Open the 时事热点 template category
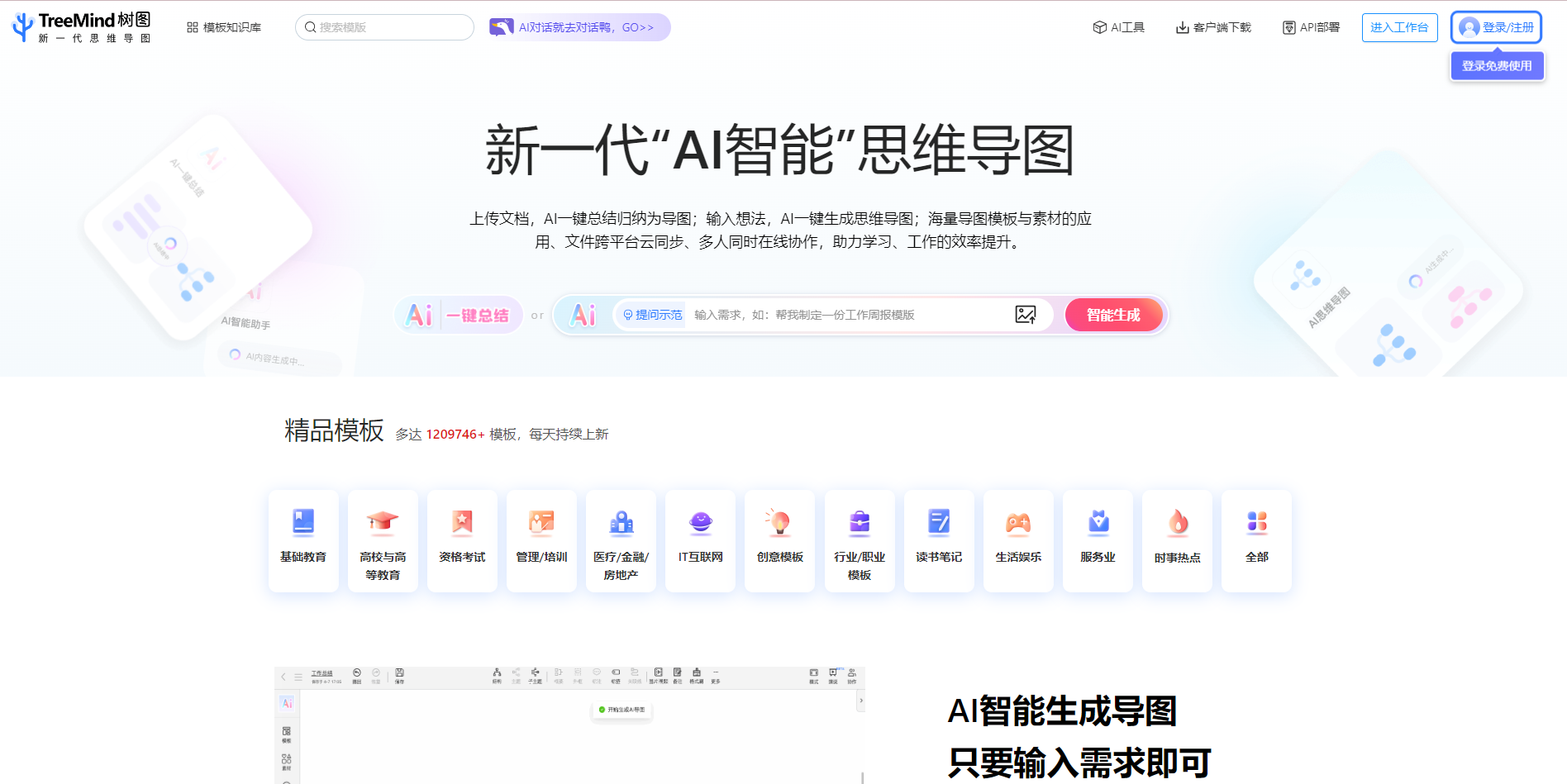Viewport: 1567px width, 784px height. pos(1177,541)
